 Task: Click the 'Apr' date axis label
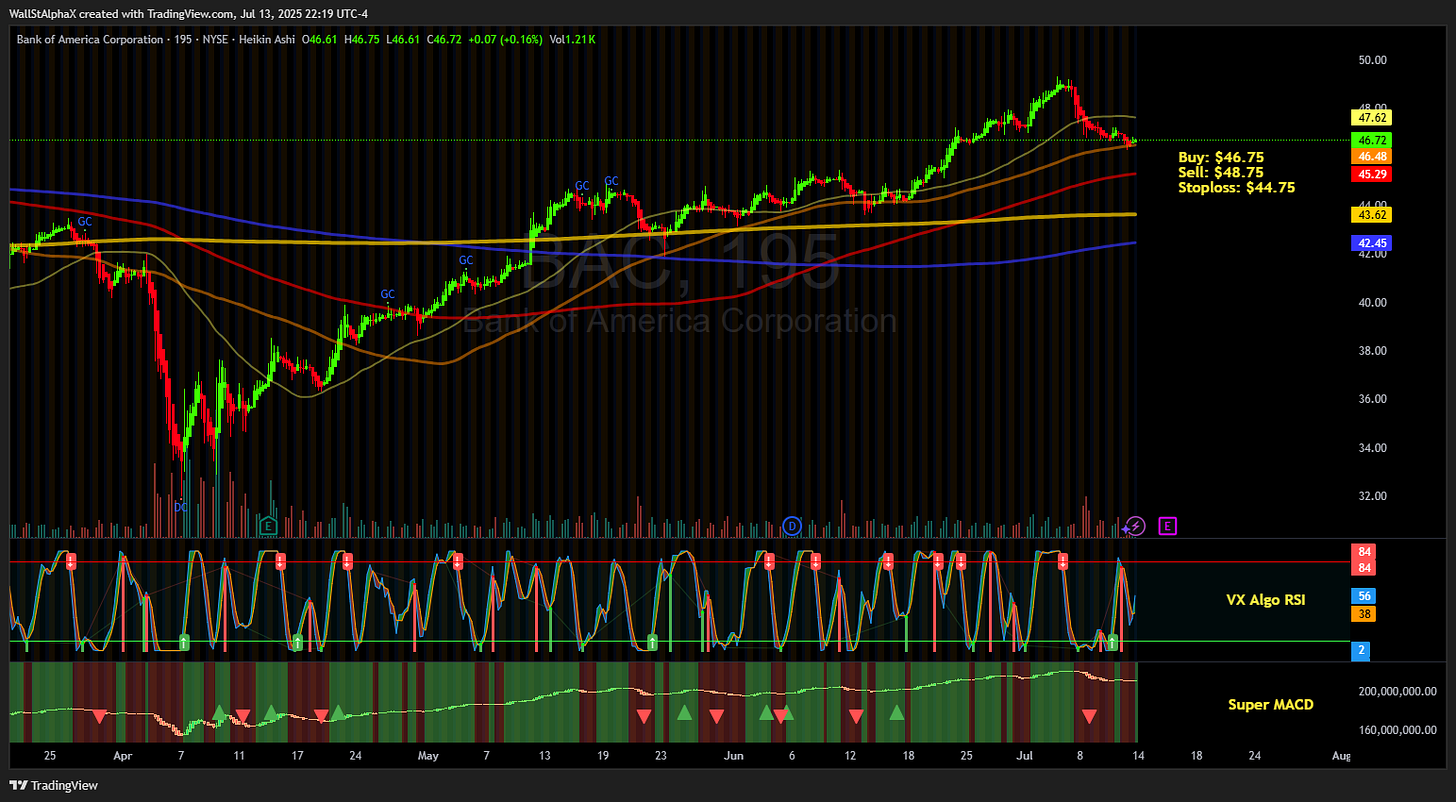coord(123,756)
